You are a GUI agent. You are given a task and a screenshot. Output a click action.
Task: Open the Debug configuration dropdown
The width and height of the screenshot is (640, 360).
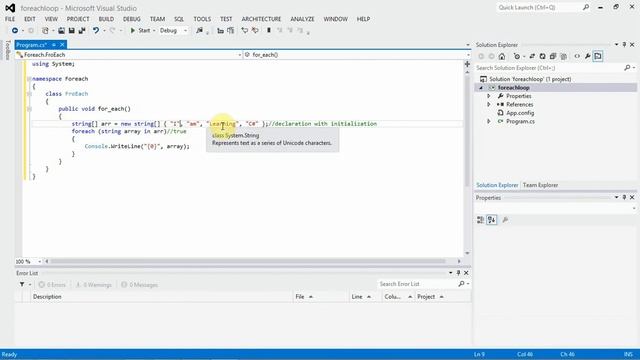173,31
